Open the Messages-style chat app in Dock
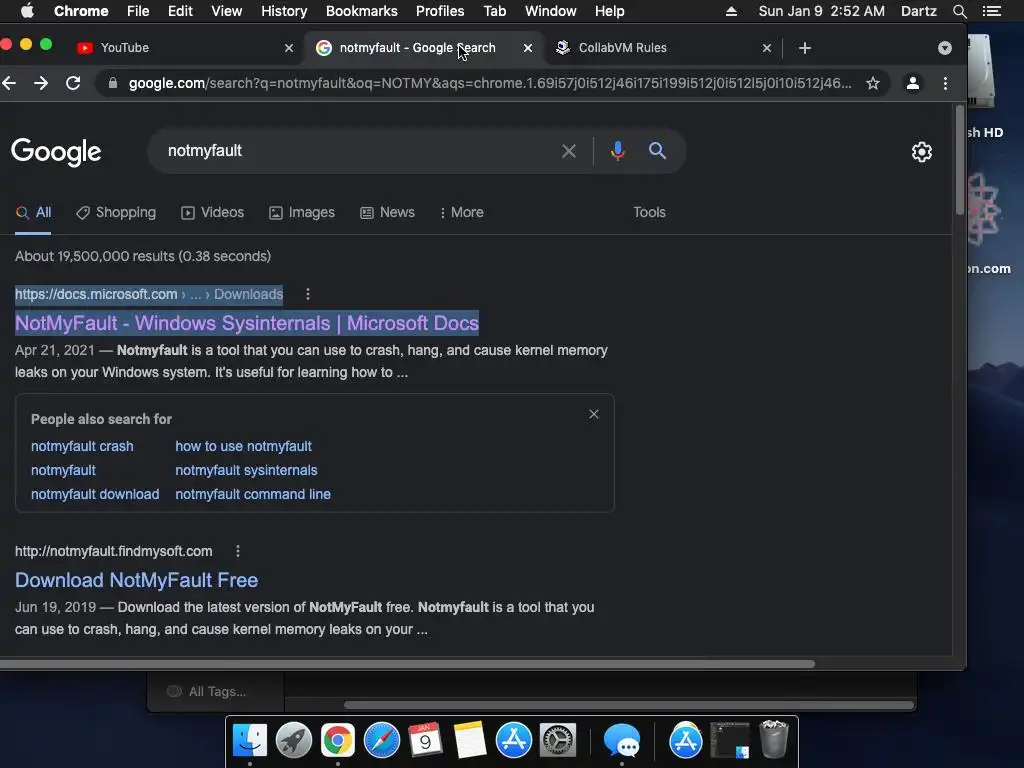This screenshot has width=1024, height=768. pos(621,741)
